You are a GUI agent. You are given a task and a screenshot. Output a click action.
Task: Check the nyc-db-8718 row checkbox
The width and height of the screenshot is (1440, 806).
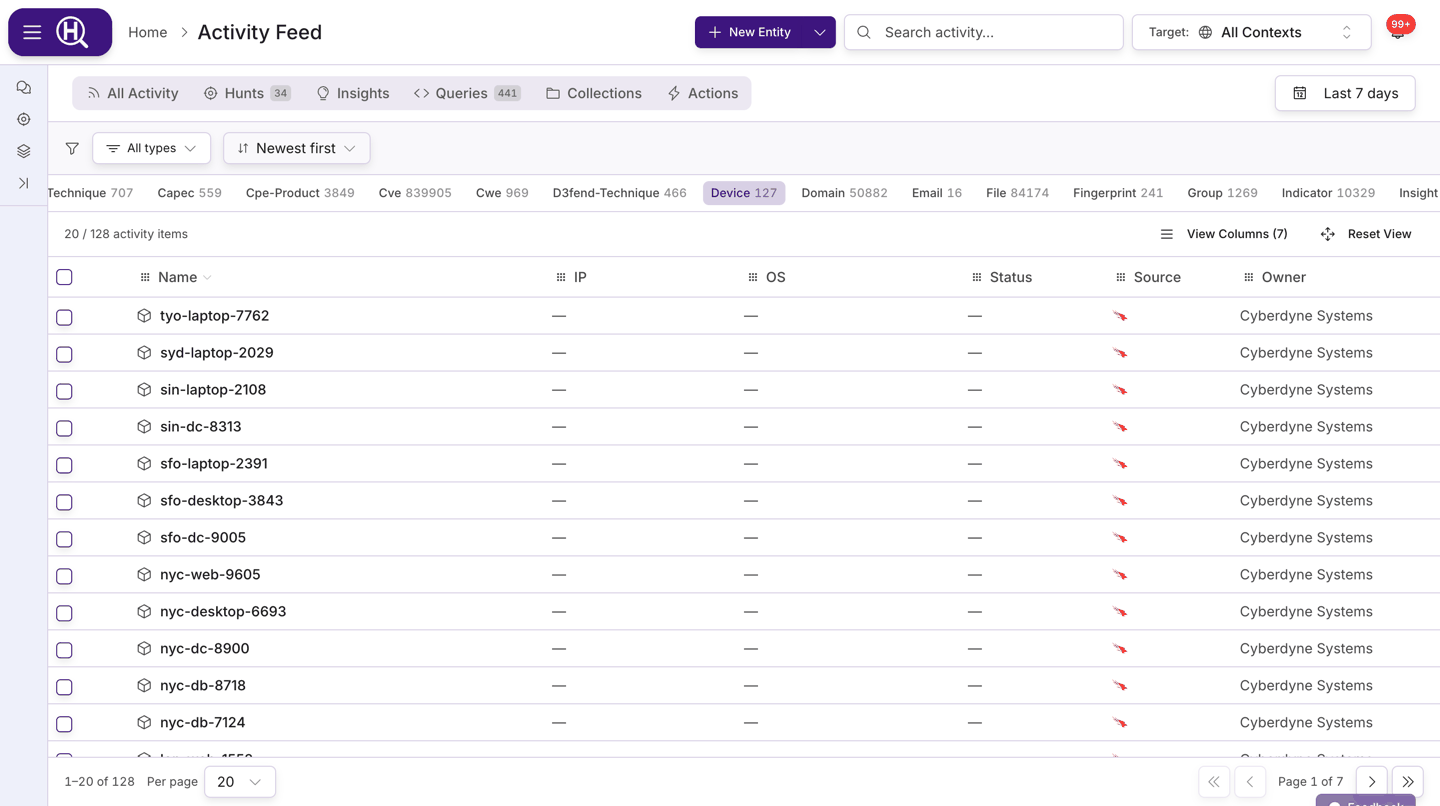coord(64,687)
